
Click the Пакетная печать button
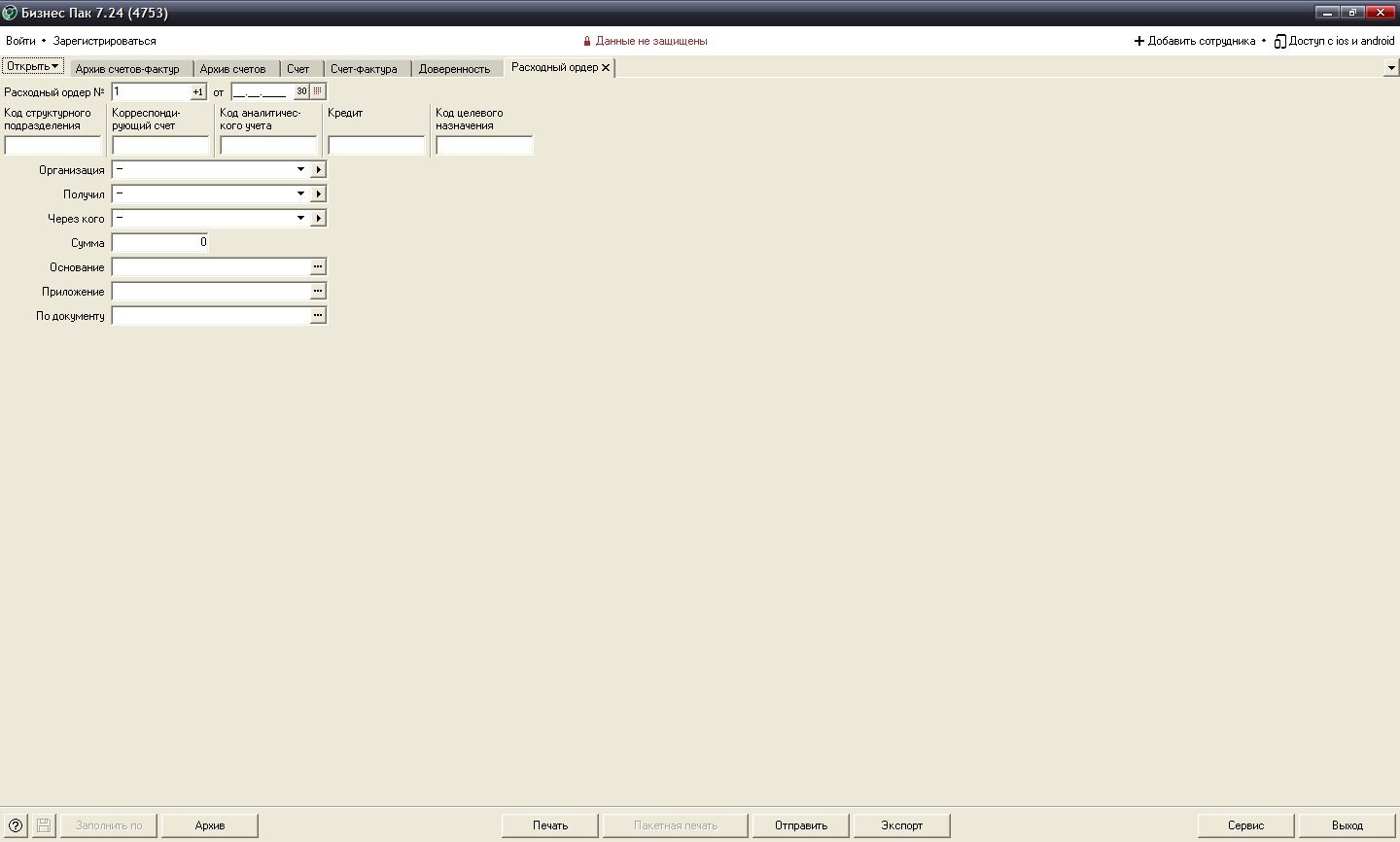pos(676,825)
